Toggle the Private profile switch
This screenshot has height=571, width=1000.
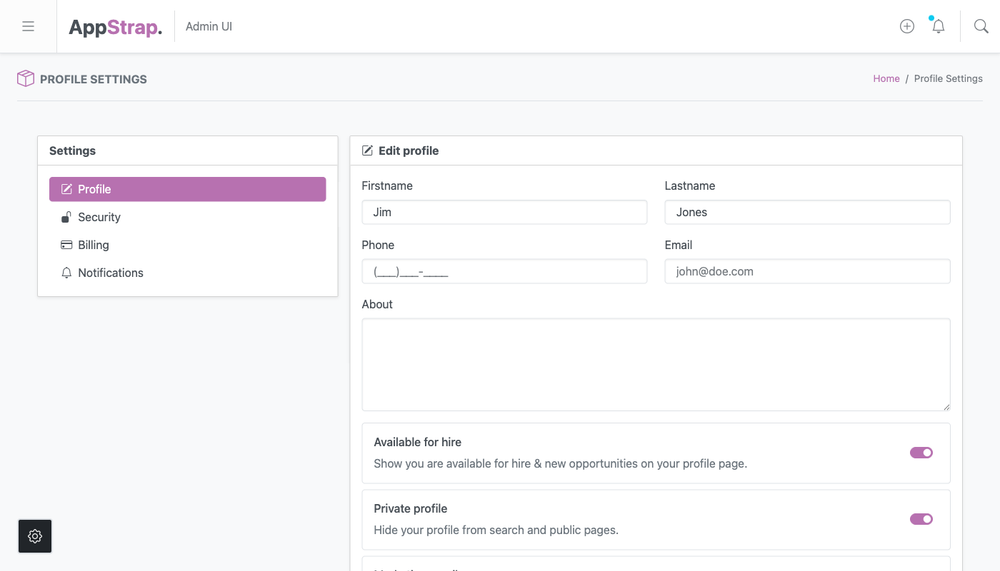coord(921,519)
